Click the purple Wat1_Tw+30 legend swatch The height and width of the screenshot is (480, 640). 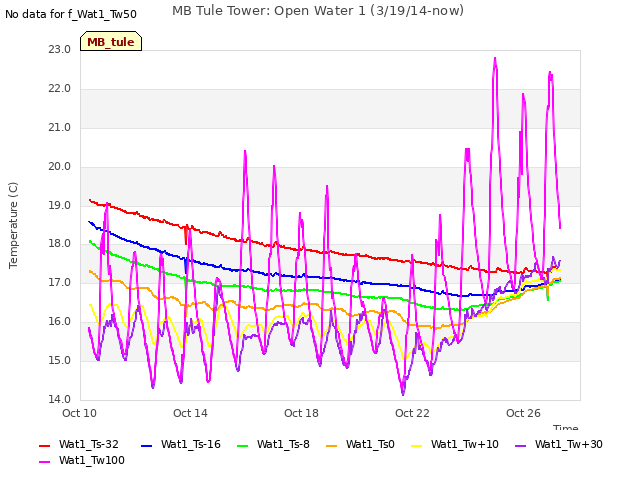[x=520, y=445]
